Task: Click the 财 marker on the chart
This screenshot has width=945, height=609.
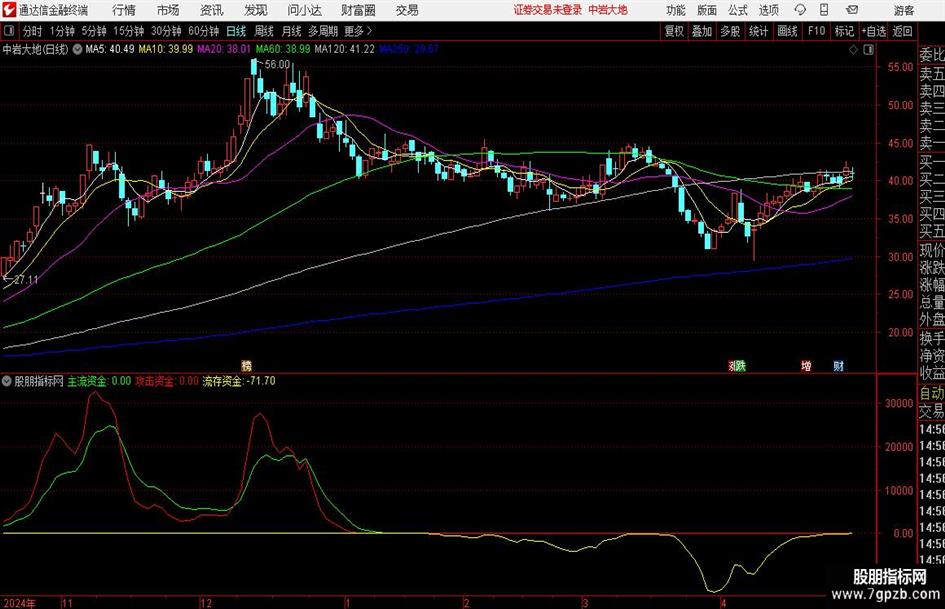Action: pyautogui.click(x=838, y=365)
